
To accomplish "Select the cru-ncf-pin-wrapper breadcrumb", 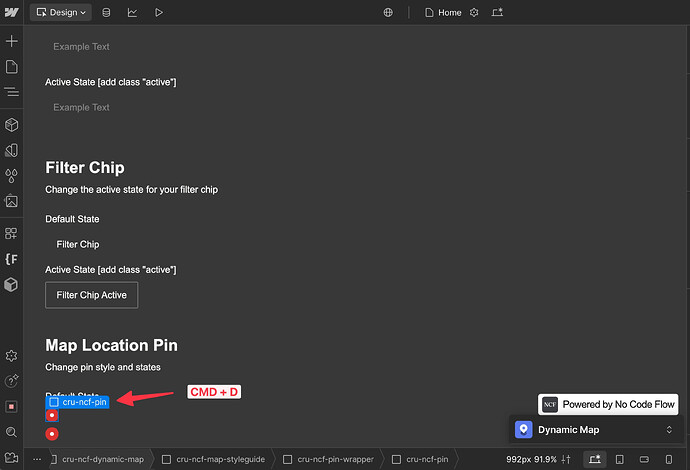I will [328, 459].
